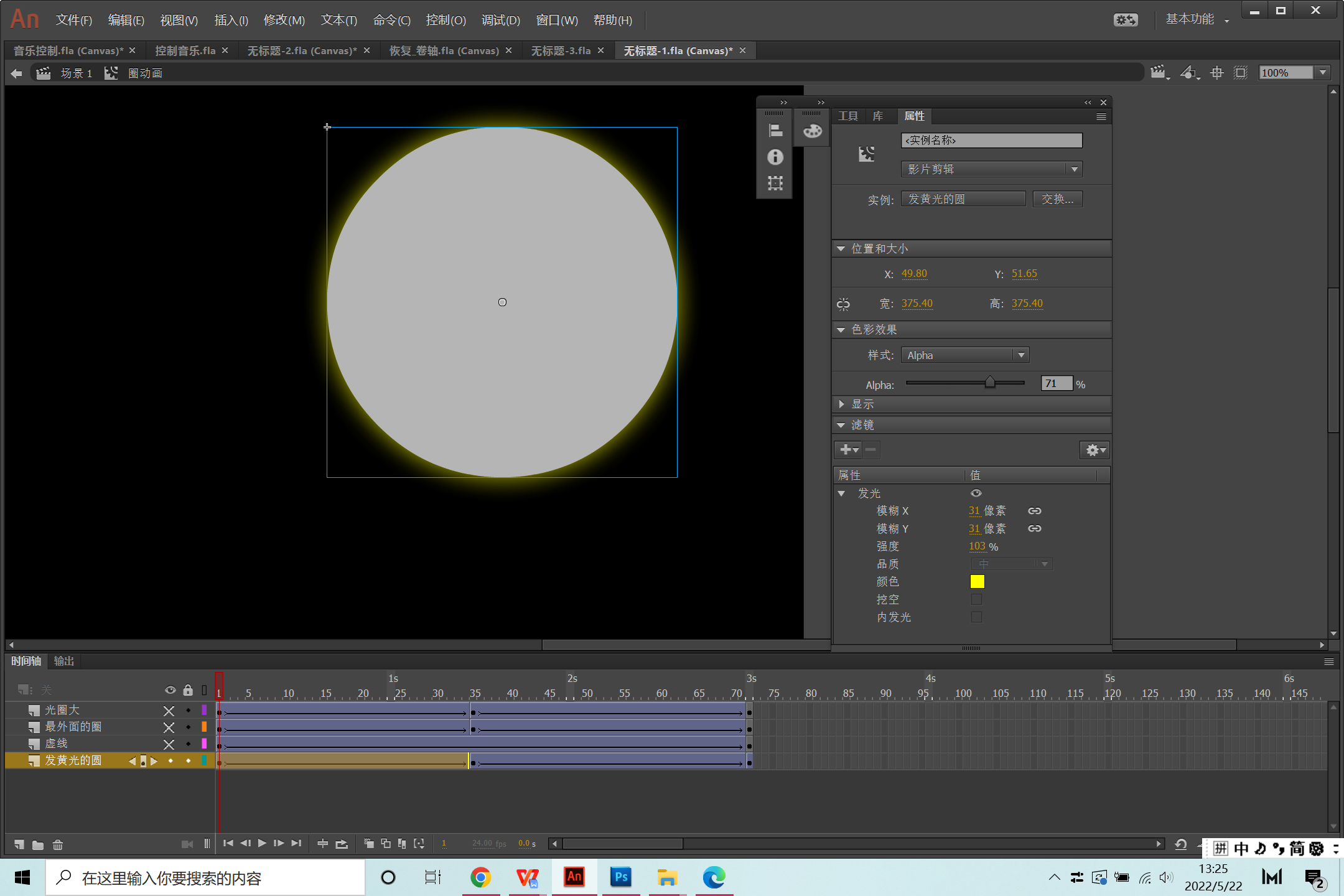Click the 交换... button

click(x=1057, y=199)
